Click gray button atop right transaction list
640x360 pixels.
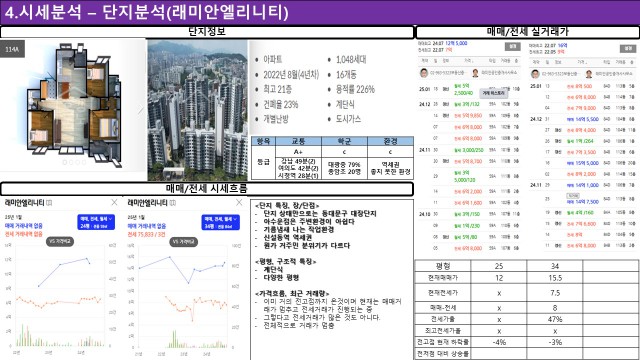pos(628,49)
